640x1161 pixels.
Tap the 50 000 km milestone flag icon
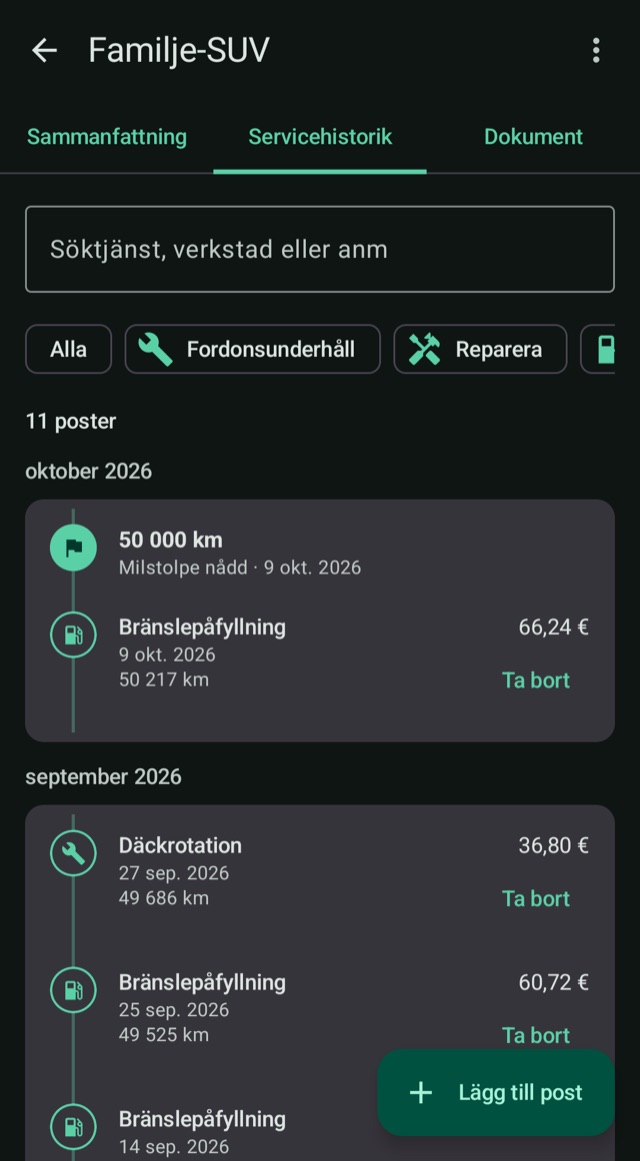[x=73, y=548]
